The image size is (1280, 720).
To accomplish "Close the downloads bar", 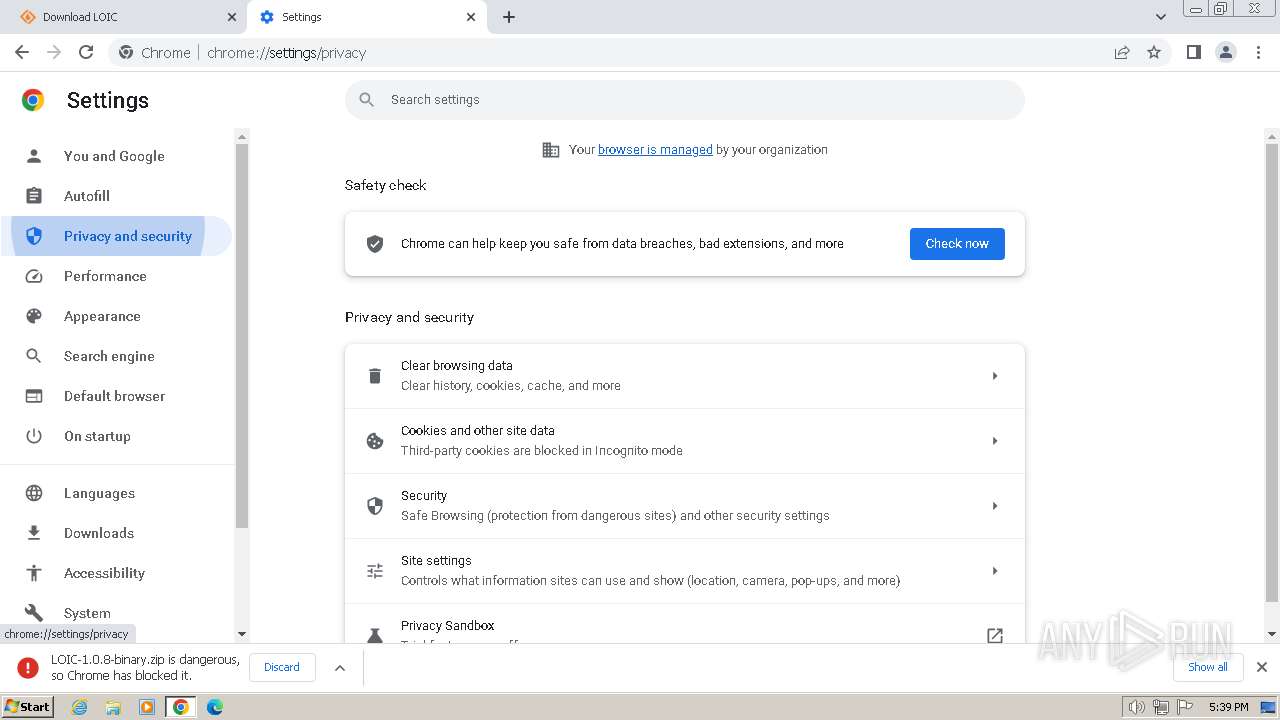I will (1262, 667).
